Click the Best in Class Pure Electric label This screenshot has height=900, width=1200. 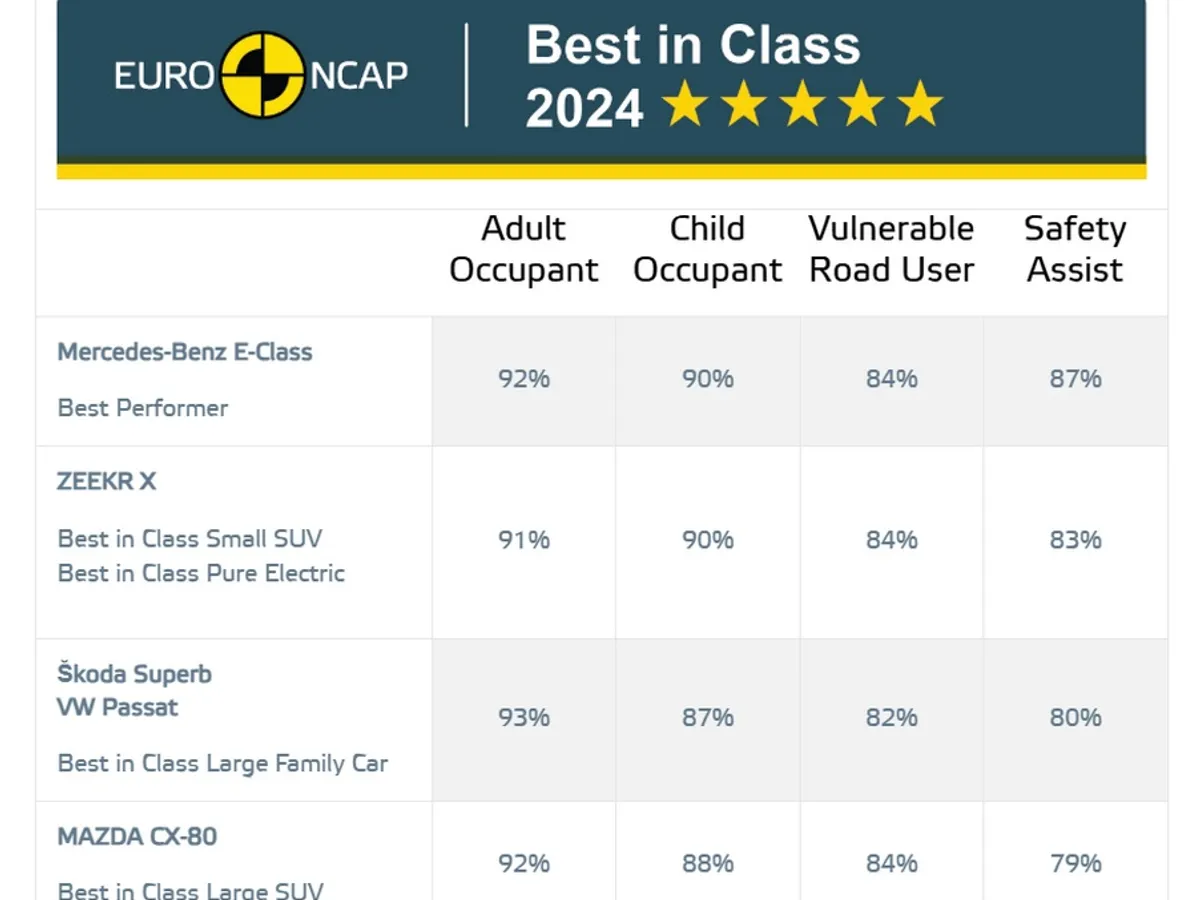click(x=201, y=573)
